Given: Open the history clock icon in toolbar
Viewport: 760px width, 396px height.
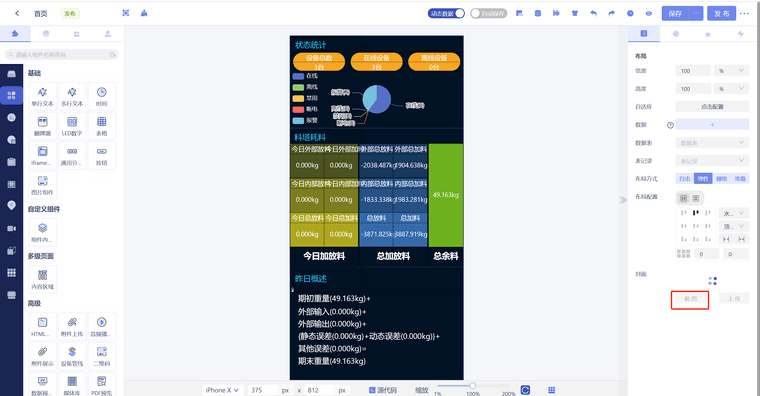Looking at the screenshot, I should coord(630,14).
